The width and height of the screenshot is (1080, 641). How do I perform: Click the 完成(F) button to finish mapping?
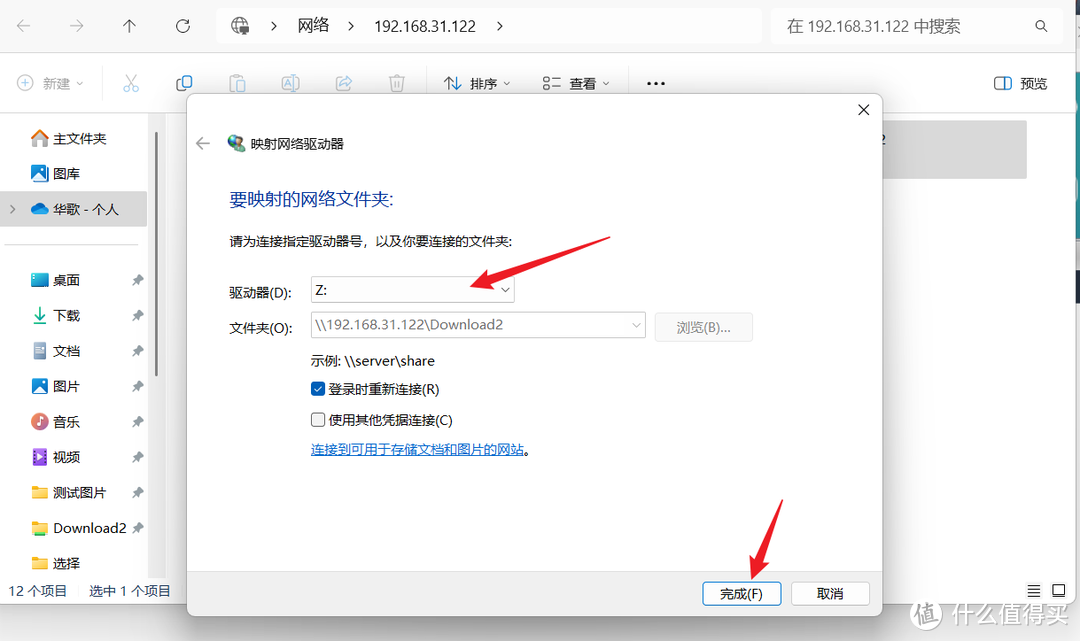tap(741, 593)
